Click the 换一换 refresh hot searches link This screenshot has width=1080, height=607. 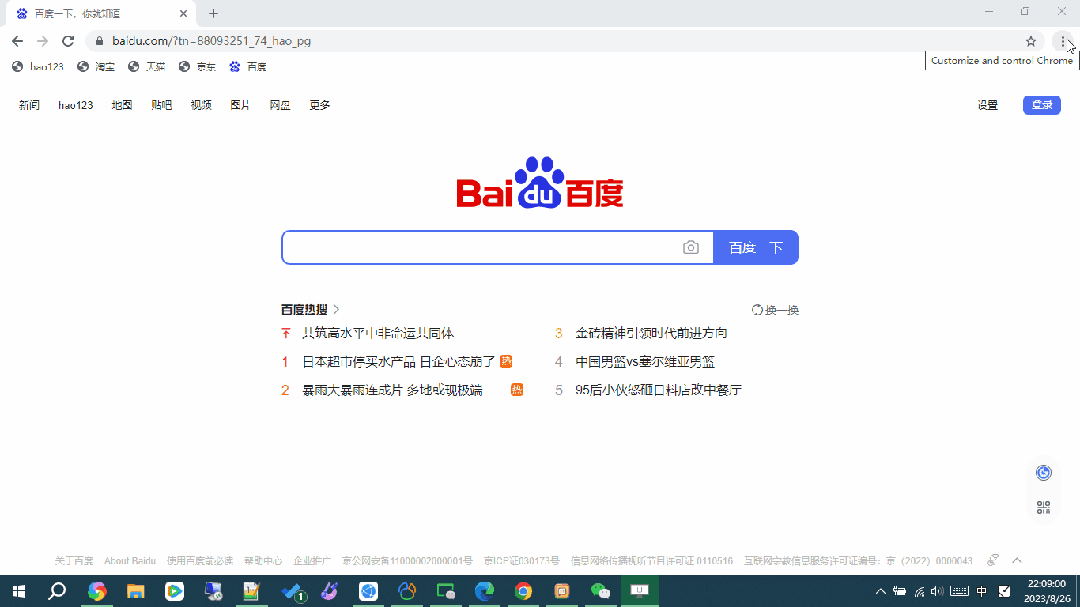(782, 310)
